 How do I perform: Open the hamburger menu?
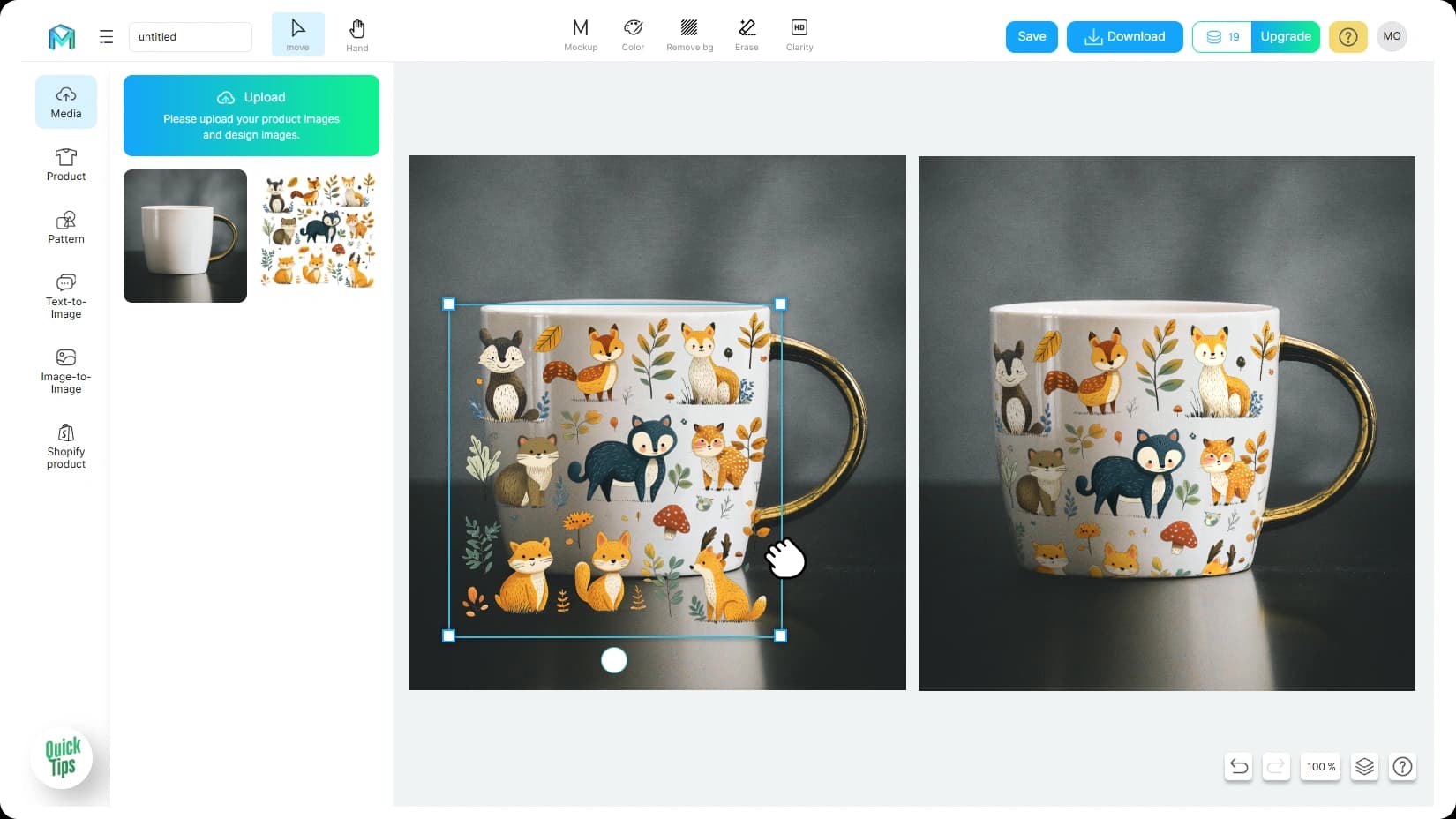point(107,37)
